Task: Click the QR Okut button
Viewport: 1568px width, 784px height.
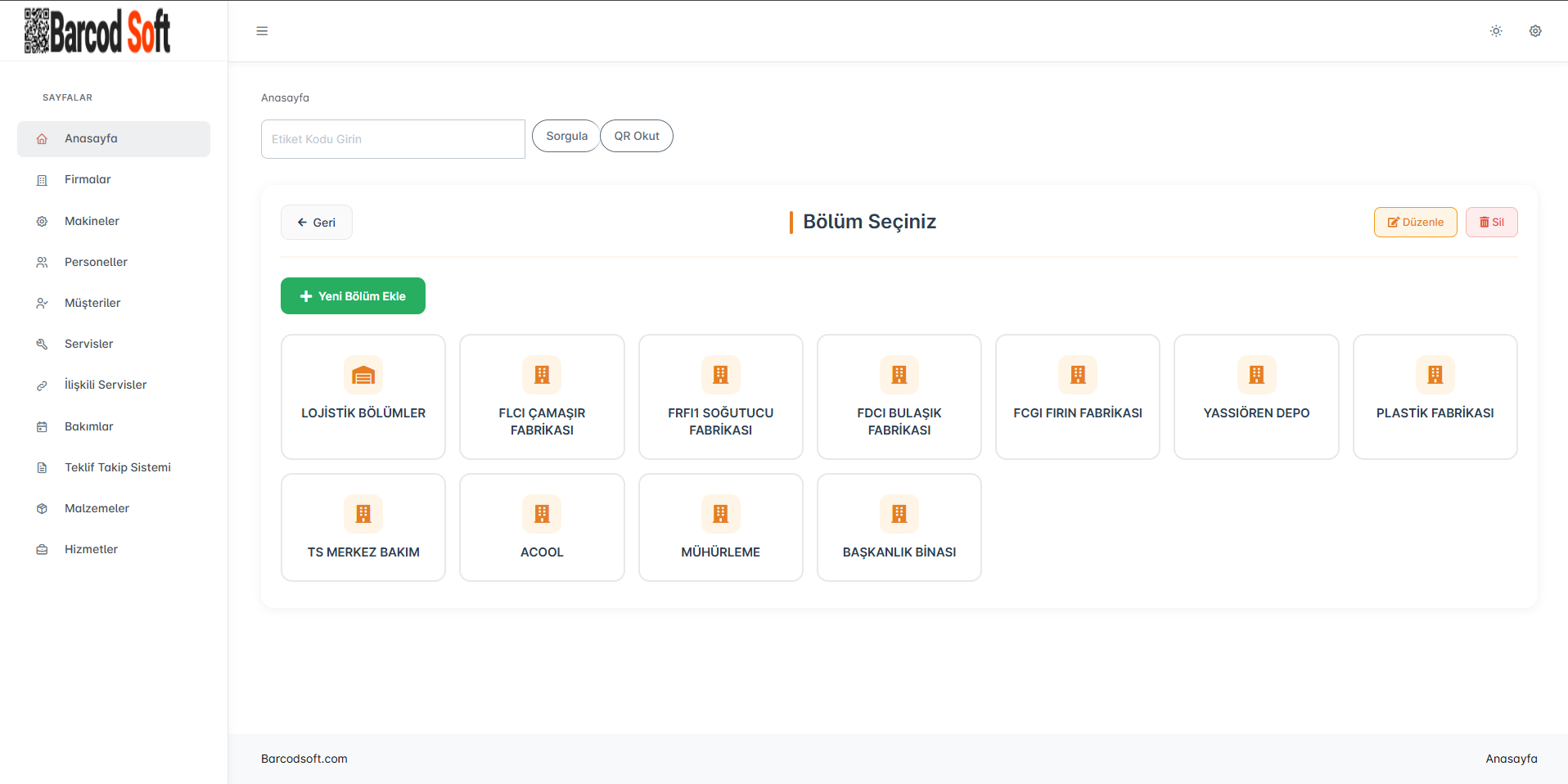Action: click(637, 136)
